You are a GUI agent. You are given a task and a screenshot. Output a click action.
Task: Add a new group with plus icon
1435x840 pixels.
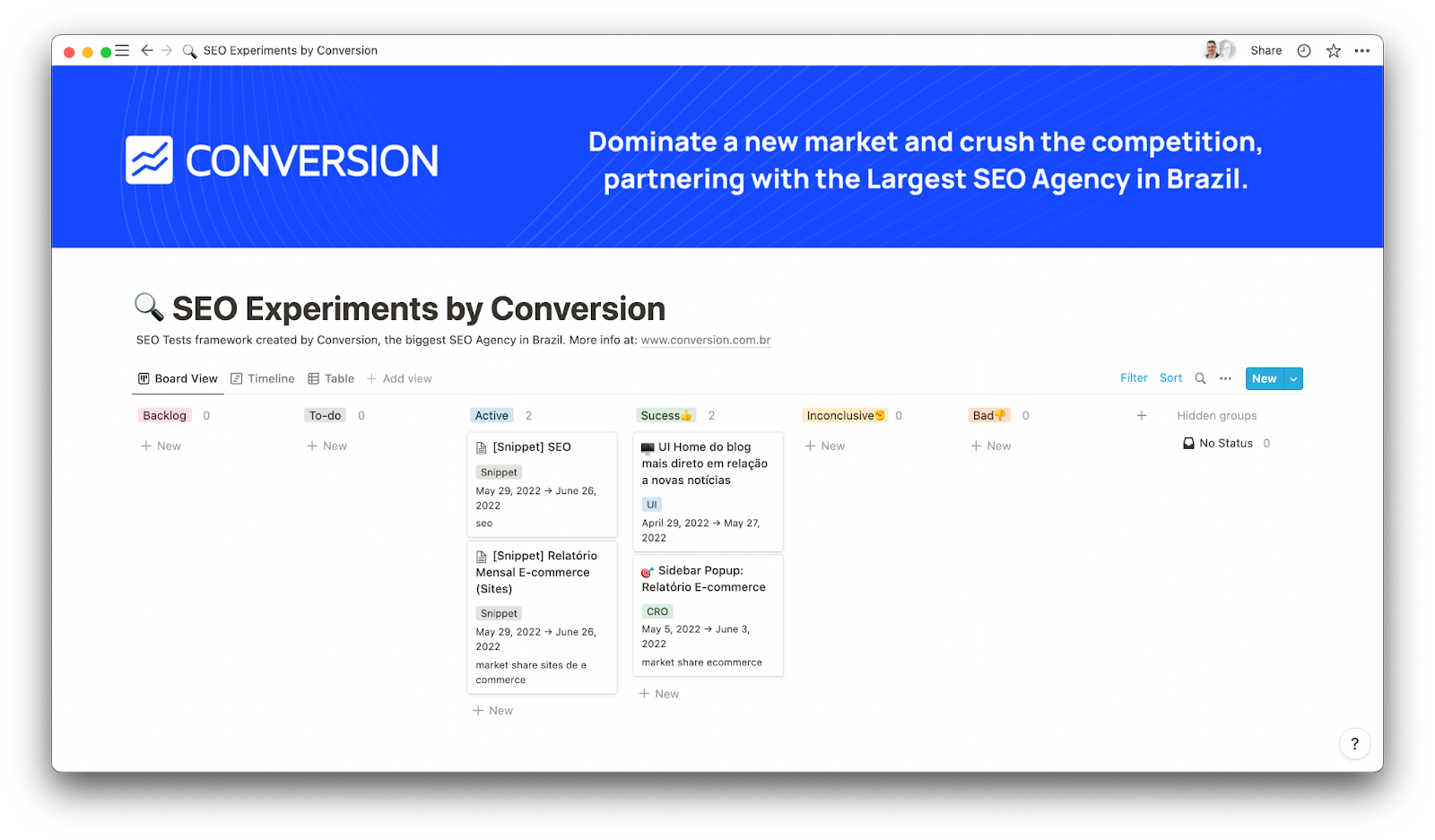pos(1142,415)
